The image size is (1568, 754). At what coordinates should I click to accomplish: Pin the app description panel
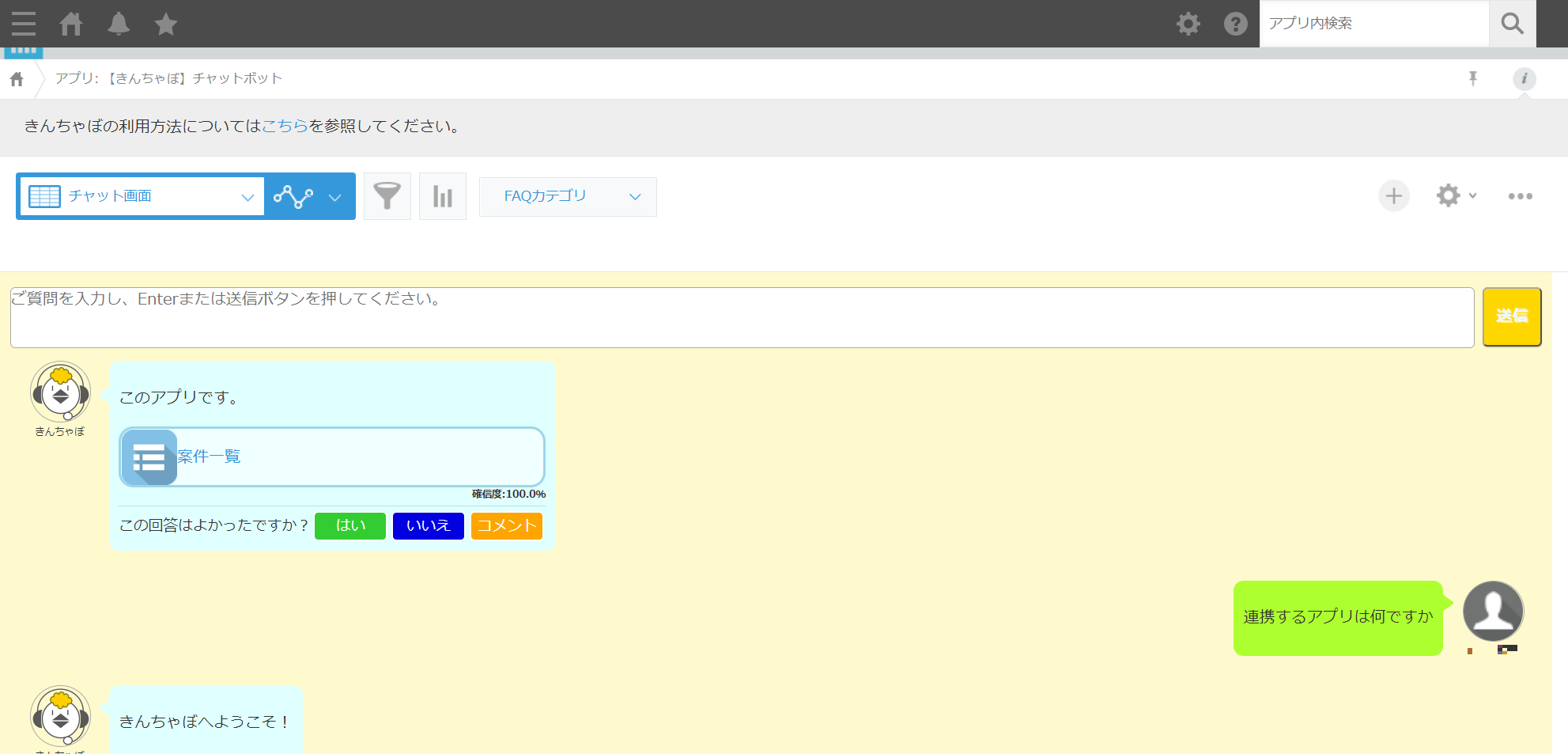coord(1472,78)
